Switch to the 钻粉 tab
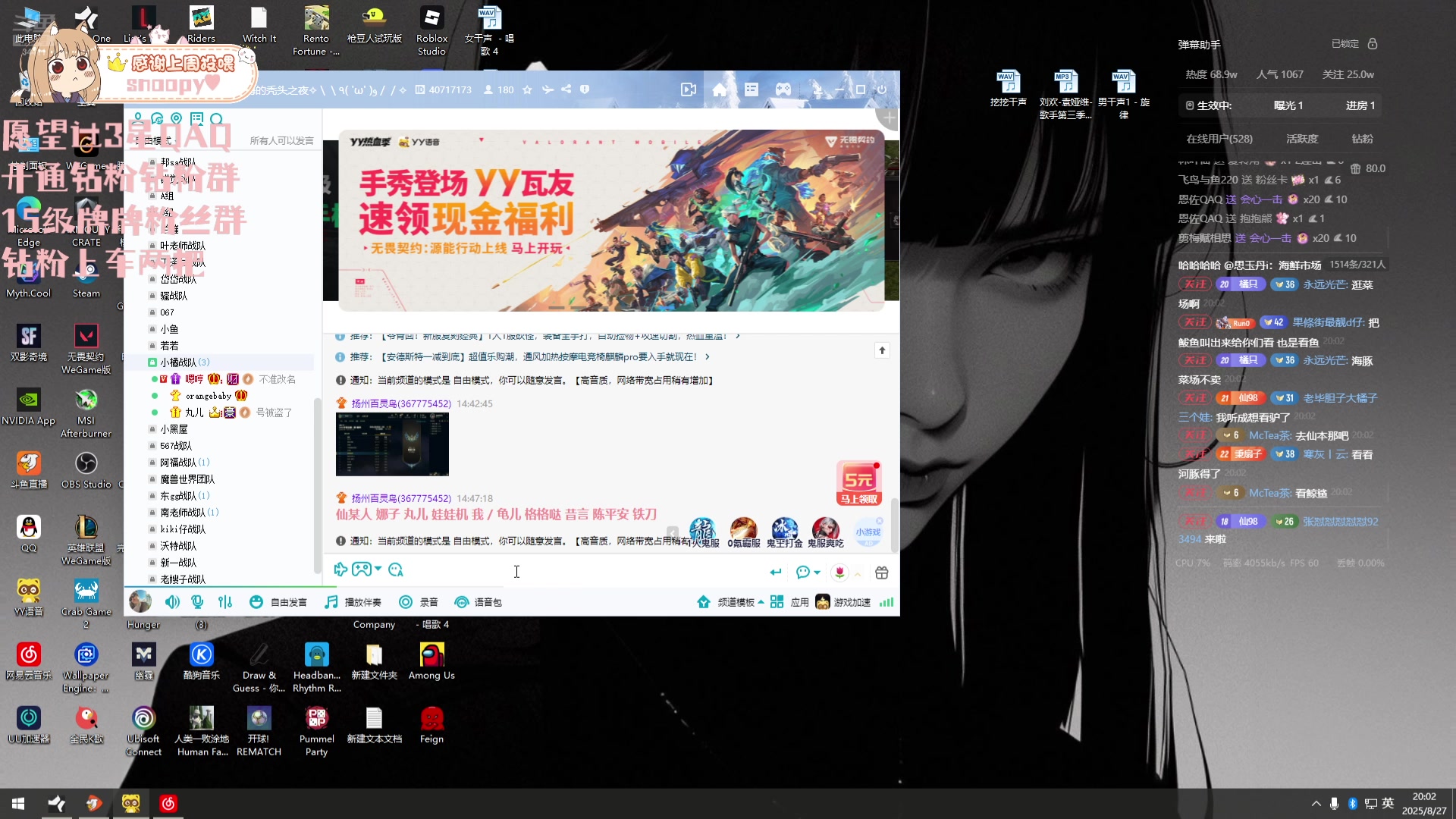Viewport: 1456px width, 819px height. click(1362, 139)
